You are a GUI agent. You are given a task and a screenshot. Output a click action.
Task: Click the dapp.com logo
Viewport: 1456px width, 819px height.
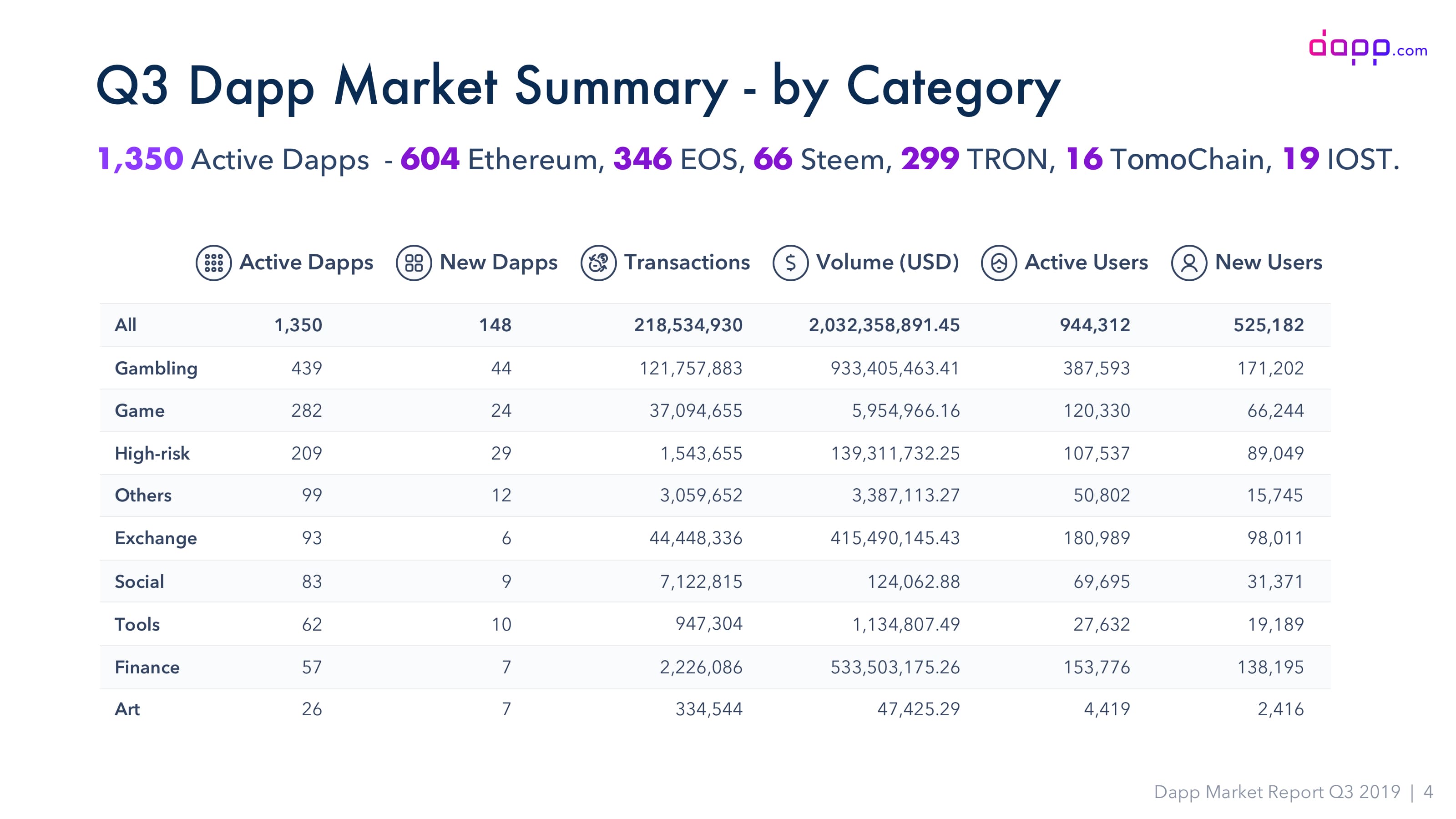(x=1368, y=47)
